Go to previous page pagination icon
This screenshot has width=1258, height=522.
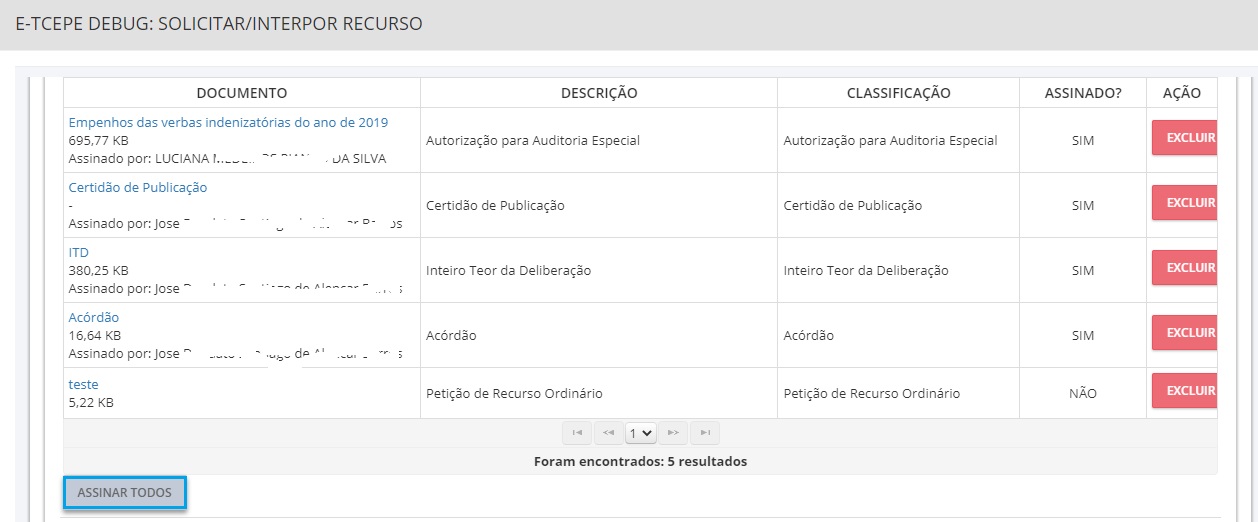pyautogui.click(x=608, y=433)
